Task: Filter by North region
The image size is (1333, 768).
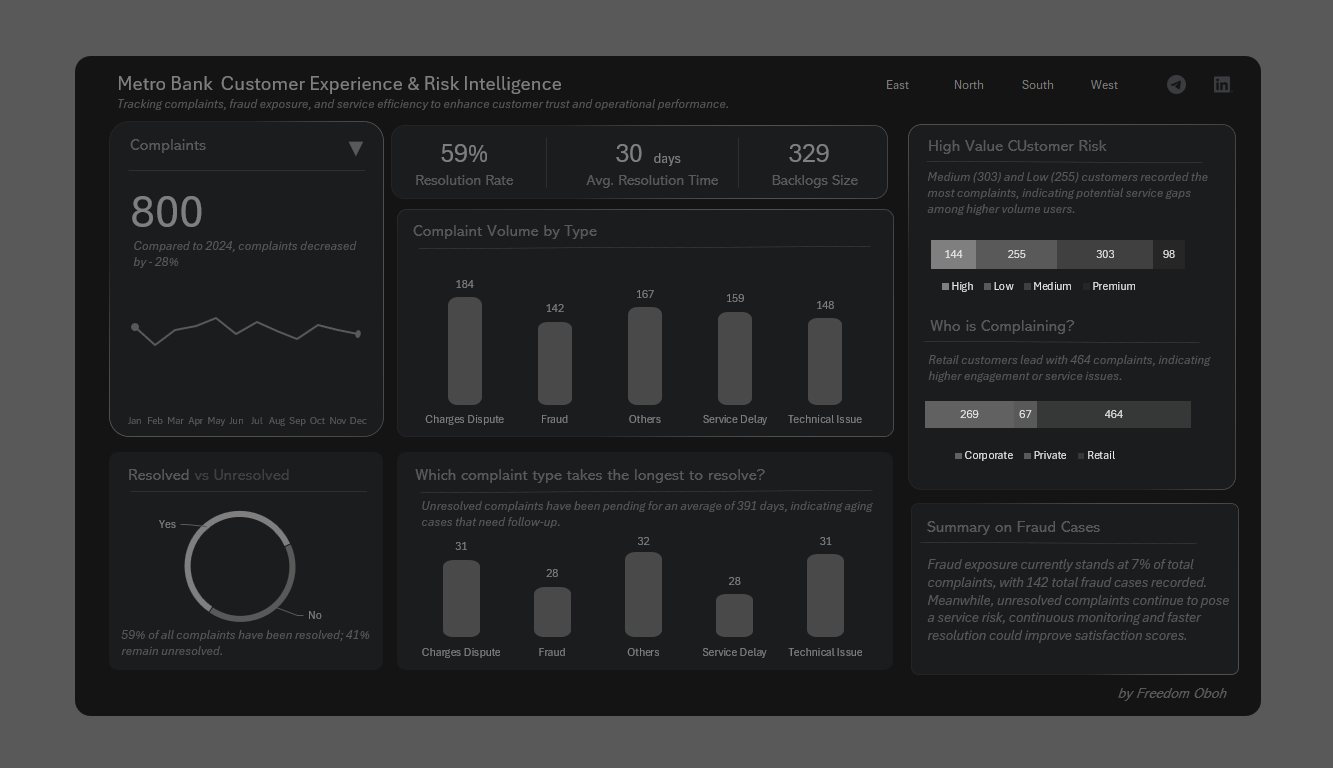Action: click(968, 85)
